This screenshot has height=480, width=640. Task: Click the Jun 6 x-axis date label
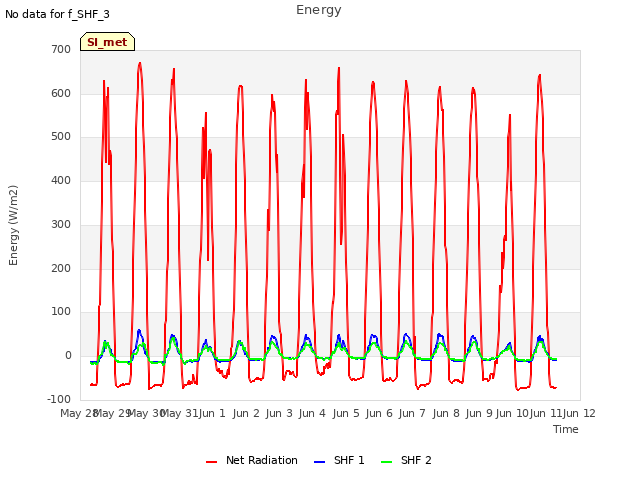379,413
